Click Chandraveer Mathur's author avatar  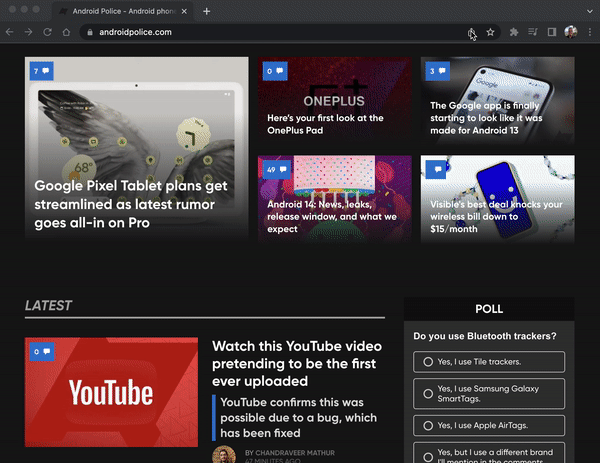click(224, 455)
